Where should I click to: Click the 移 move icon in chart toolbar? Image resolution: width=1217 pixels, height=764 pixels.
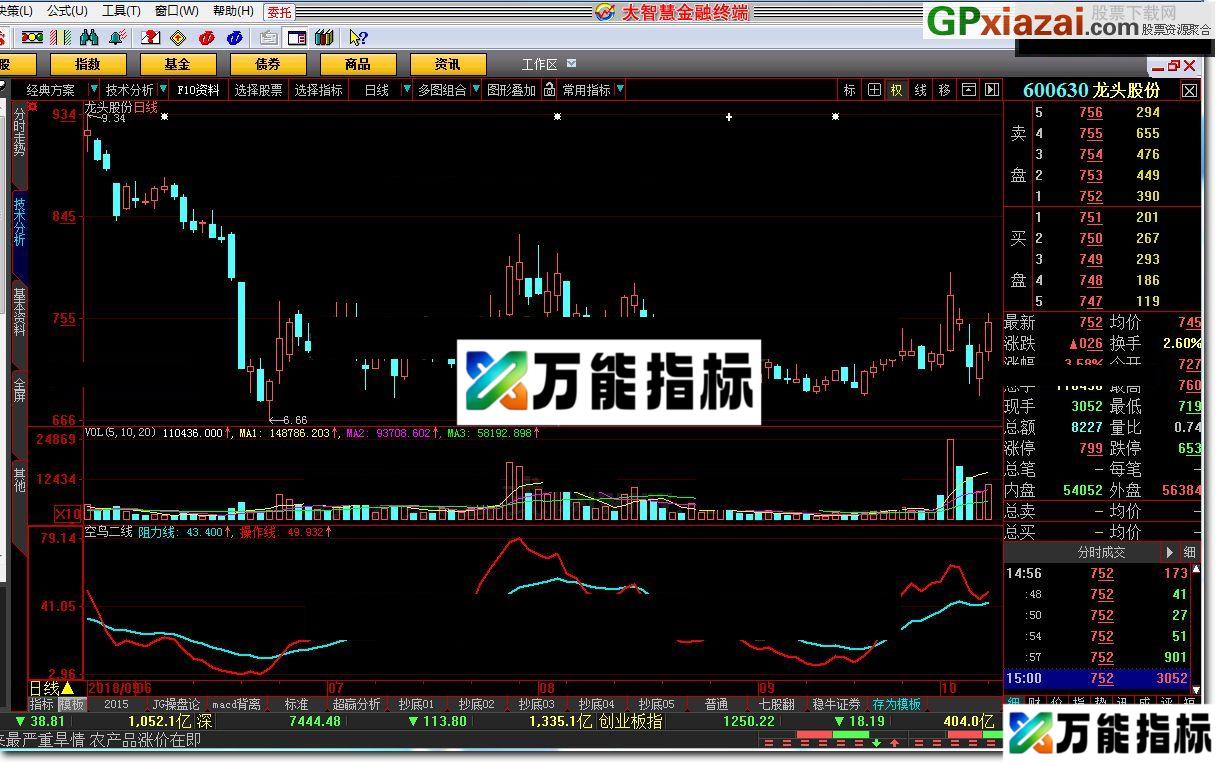pos(943,89)
